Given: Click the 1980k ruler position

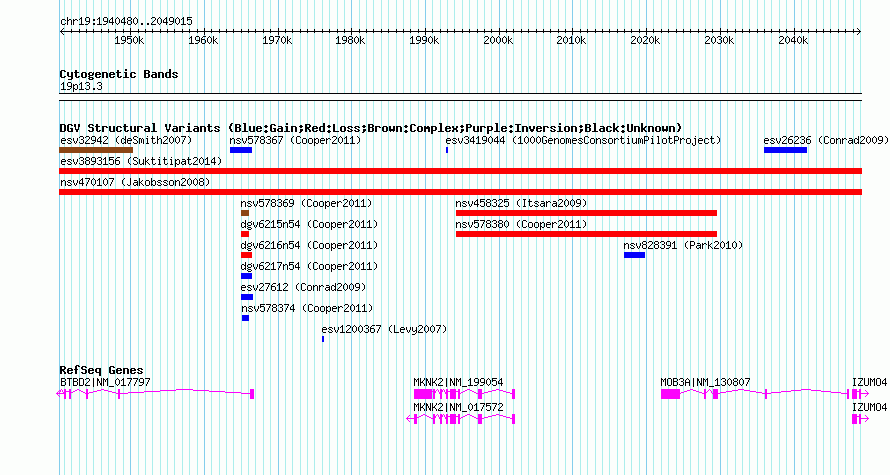Looking at the screenshot, I should pos(350,41).
